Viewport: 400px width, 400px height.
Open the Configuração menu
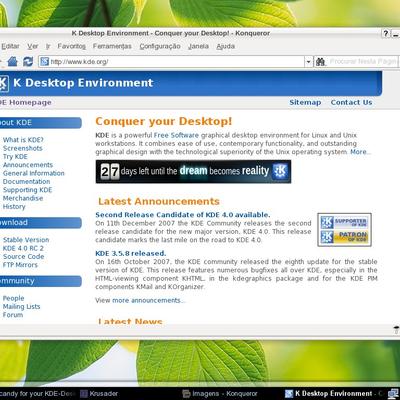160,46
